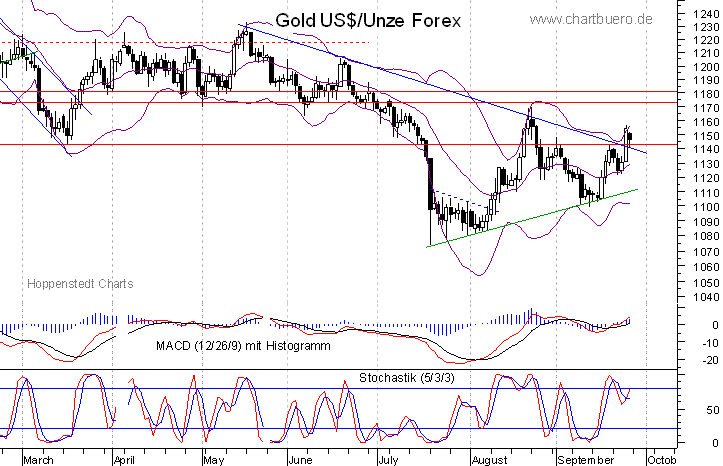Select the June label on time axis
Image resolution: width=723 pixels, height=466 pixels.
point(301,458)
